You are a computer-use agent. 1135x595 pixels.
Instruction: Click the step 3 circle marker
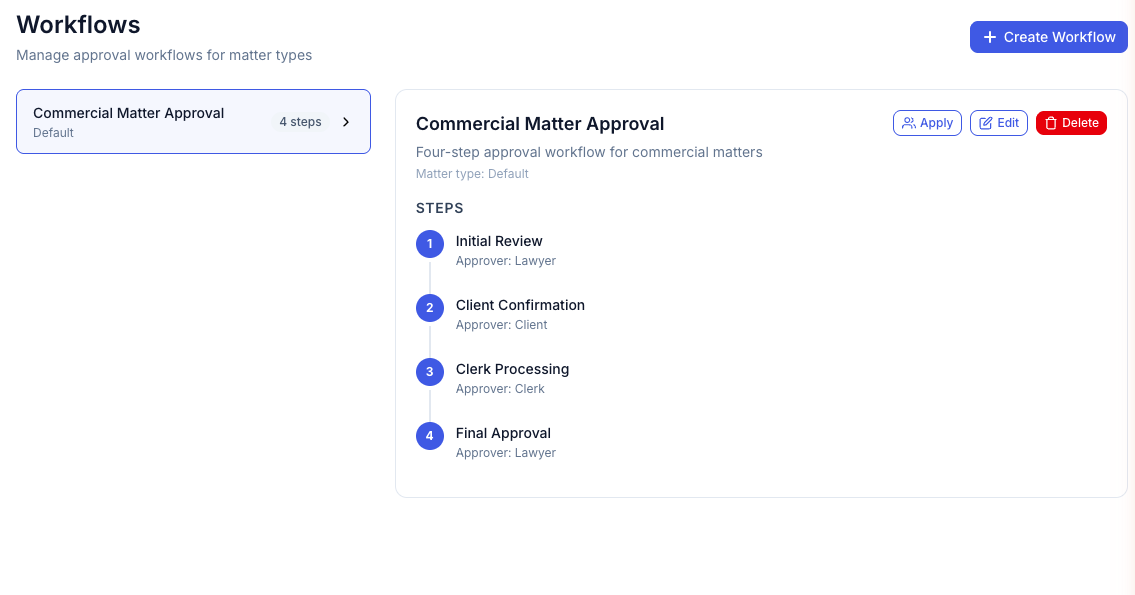point(430,372)
